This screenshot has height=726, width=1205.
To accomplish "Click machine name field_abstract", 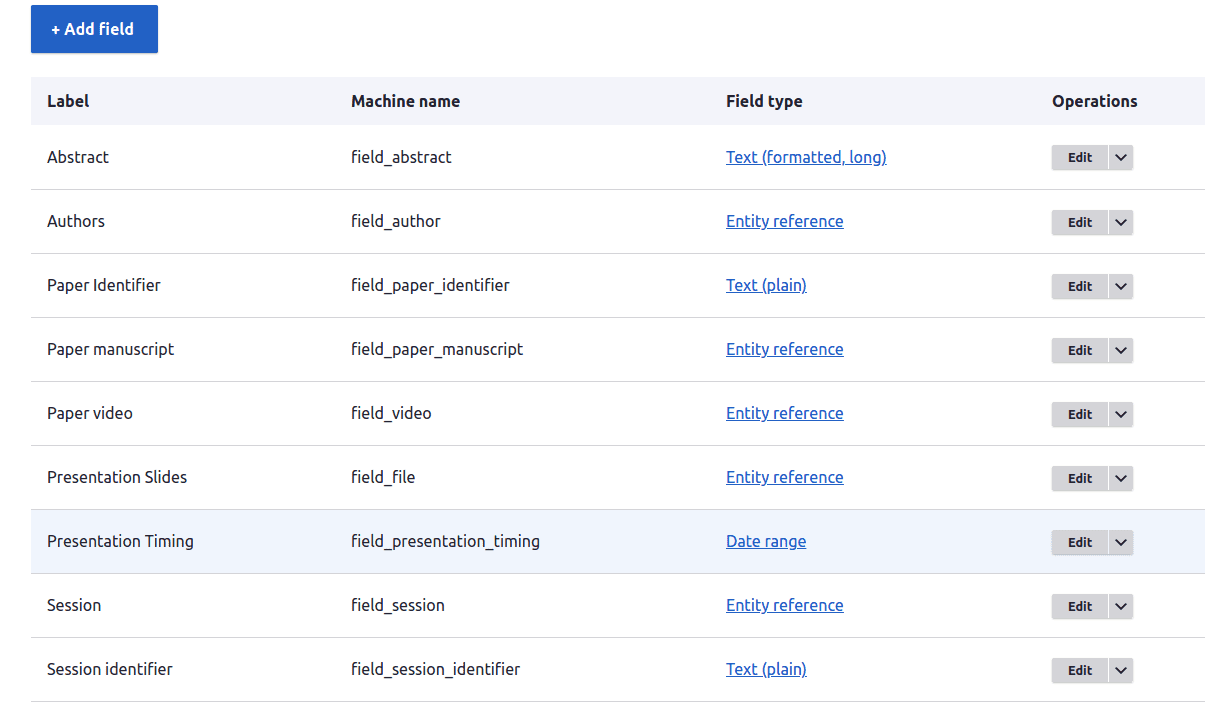I will tap(401, 157).
